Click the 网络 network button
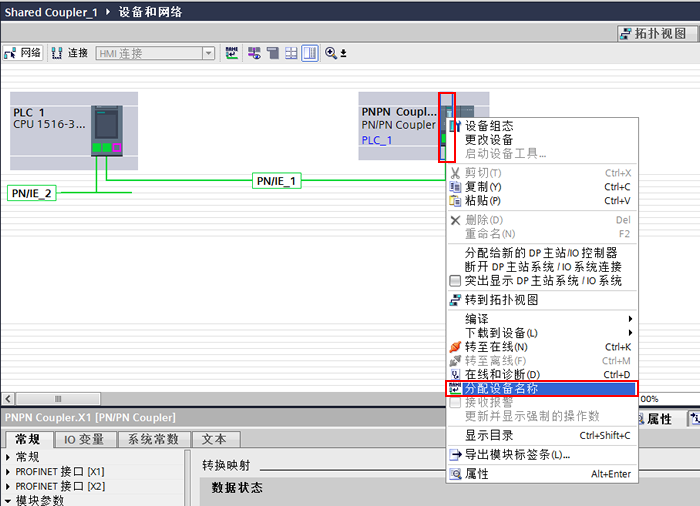 23,53
